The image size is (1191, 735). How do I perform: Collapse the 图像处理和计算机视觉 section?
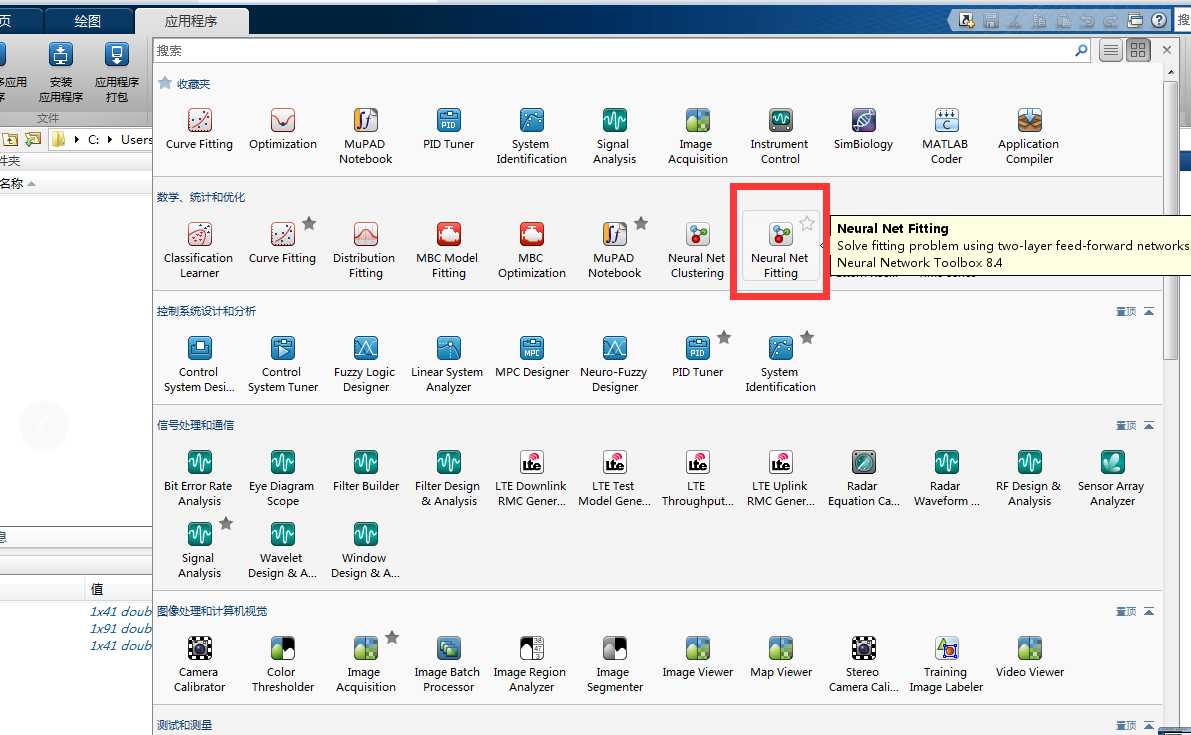click(1148, 611)
